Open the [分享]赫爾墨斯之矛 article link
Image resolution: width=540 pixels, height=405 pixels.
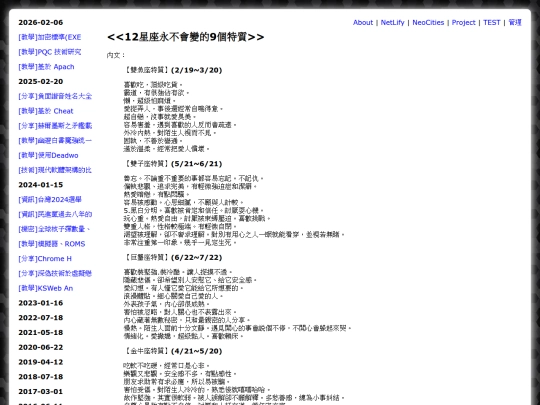point(55,126)
